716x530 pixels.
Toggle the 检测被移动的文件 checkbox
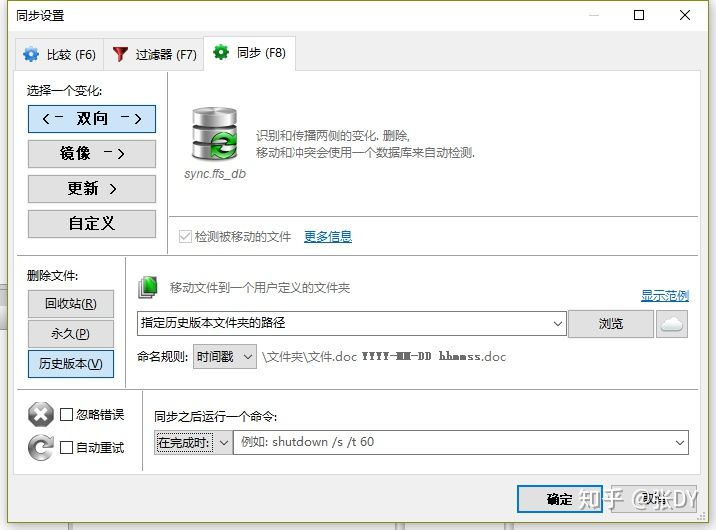pos(185,236)
